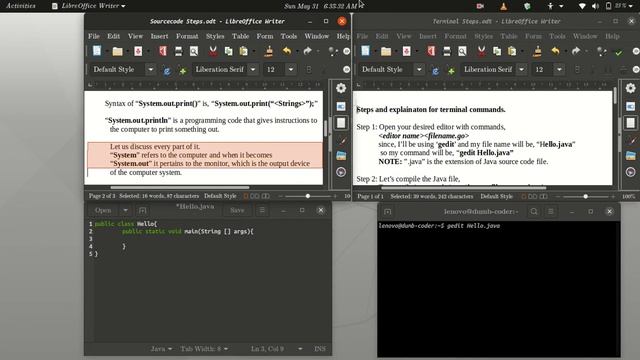Open sidebar settings gear in Terminal Steps window
Screen dimensions: 640x360
coord(630,88)
